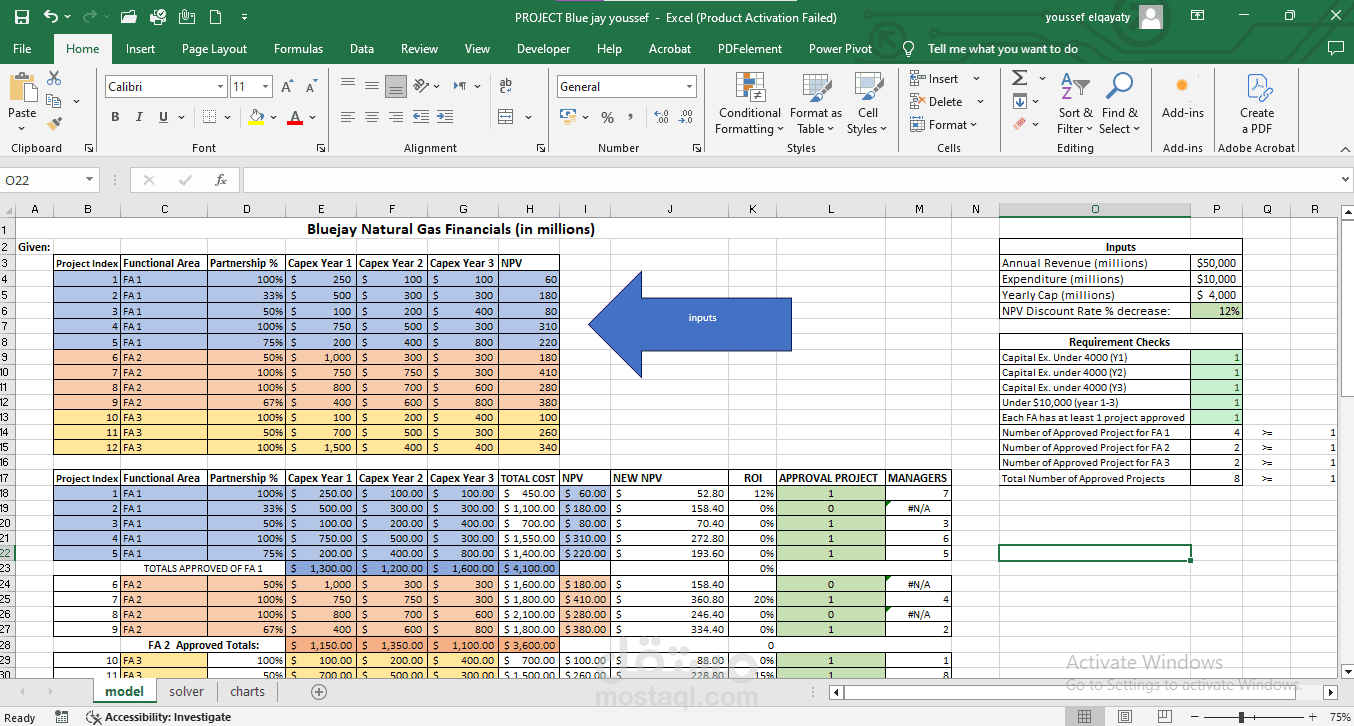Click the Select All corner of the grid
The image size is (1354, 726).
(x=8, y=209)
